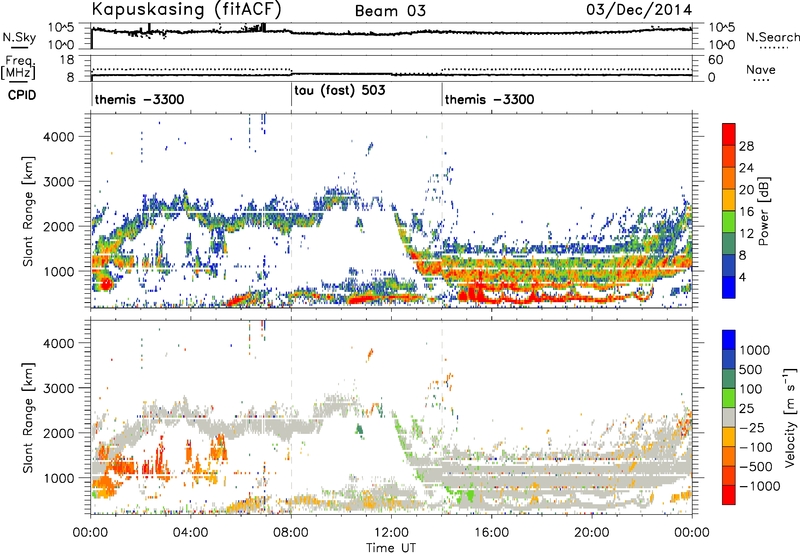
Task: Click "2000" on the Power panel slant range axis
Action: click(59, 226)
